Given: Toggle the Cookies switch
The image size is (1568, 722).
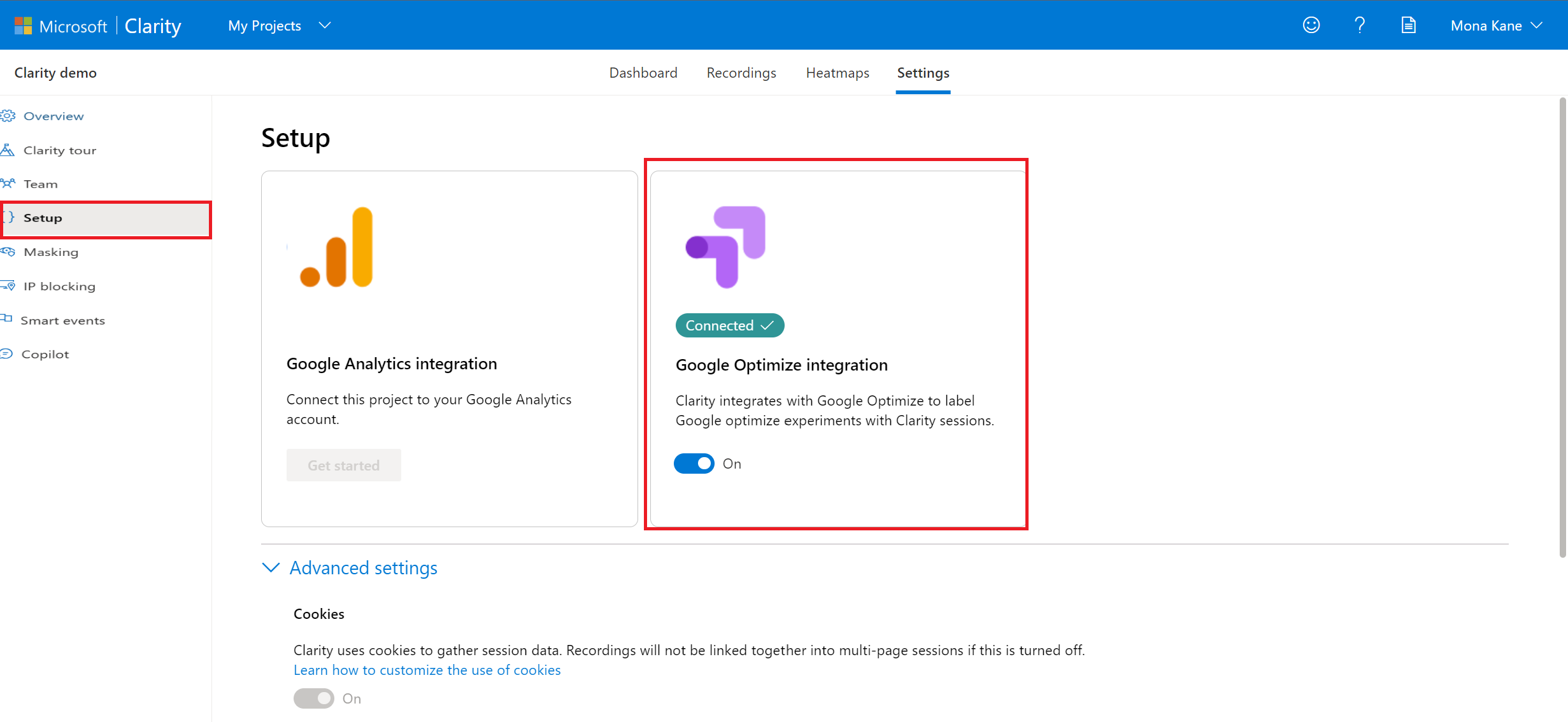Looking at the screenshot, I should tap(313, 698).
